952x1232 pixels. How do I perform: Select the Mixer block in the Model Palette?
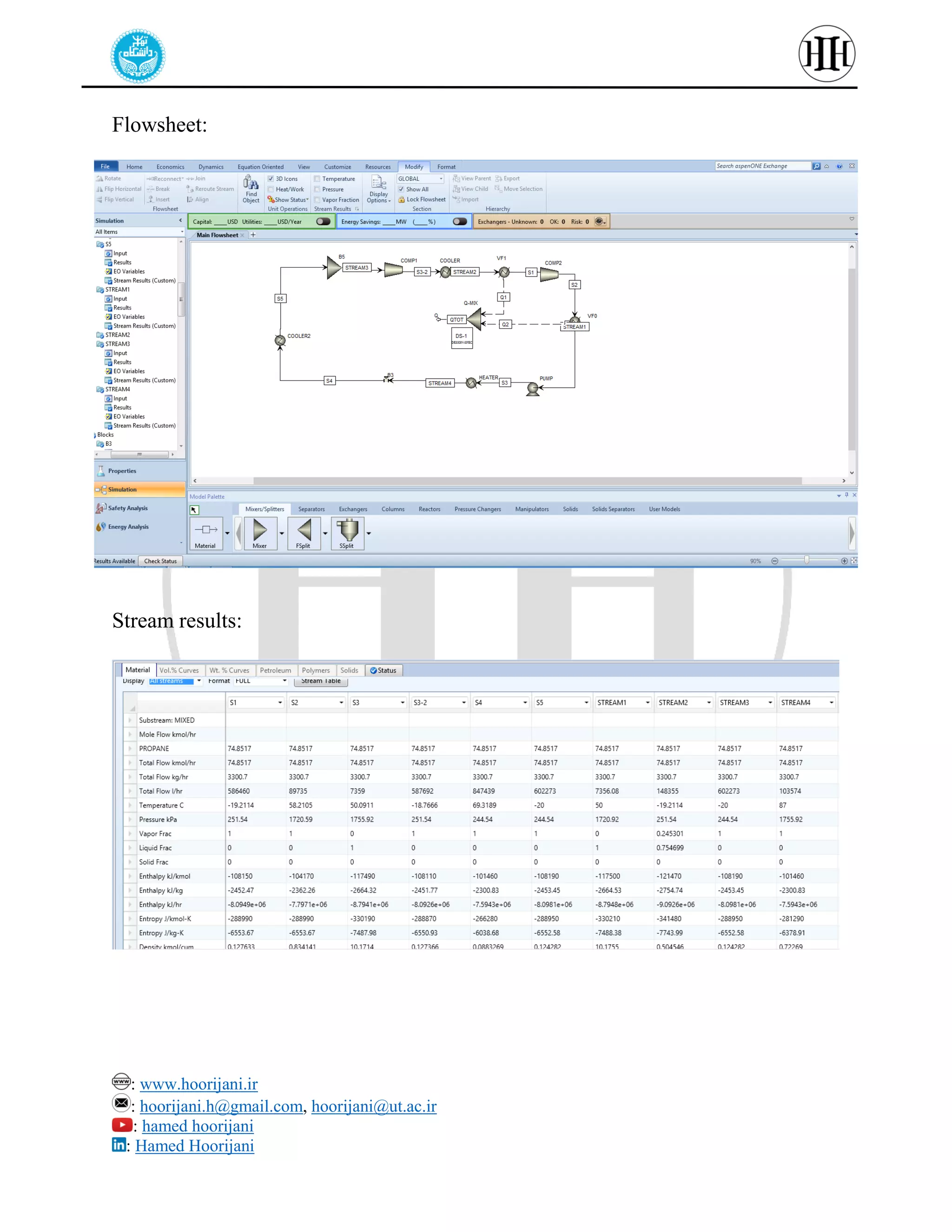(260, 534)
